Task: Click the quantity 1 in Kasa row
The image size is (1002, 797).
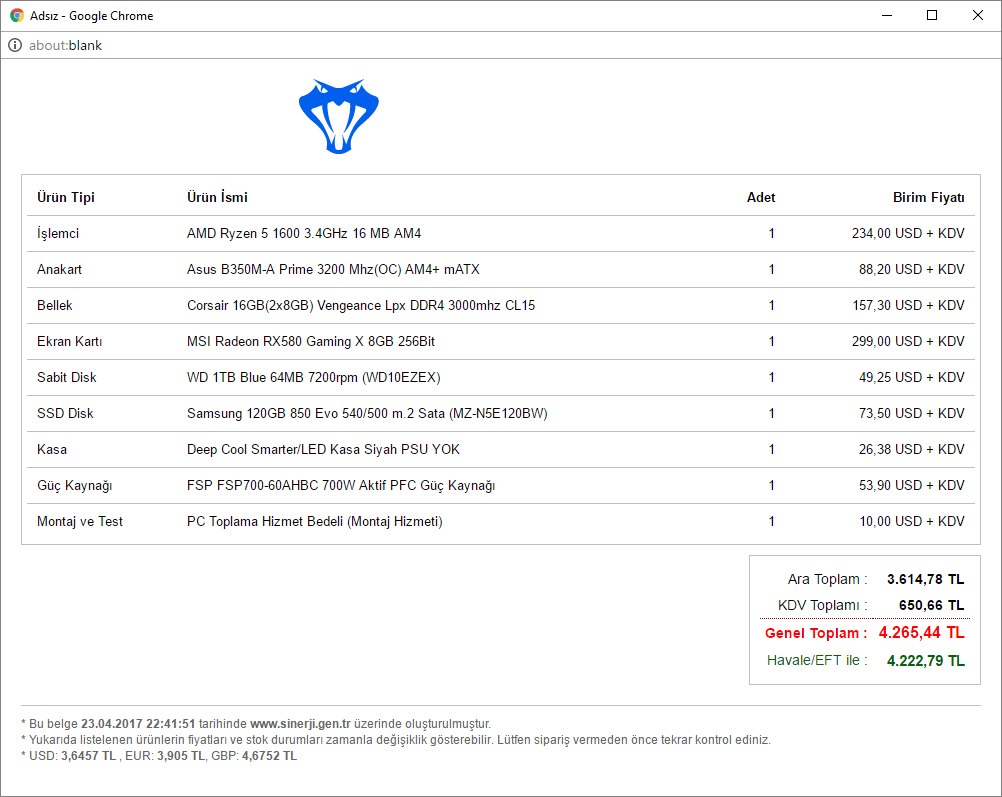Action: (x=771, y=449)
